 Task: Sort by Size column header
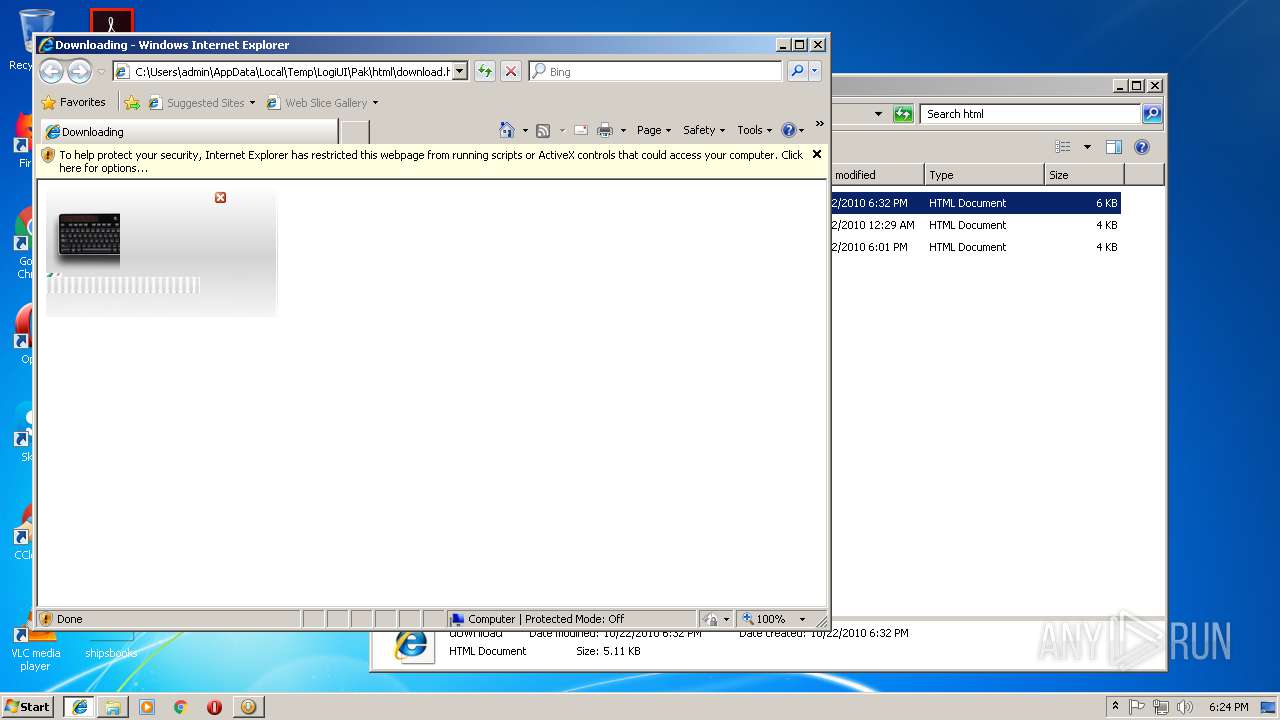[1084, 175]
